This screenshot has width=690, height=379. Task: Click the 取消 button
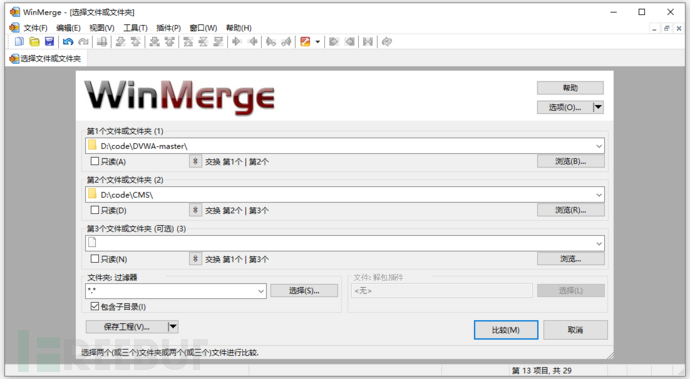575,330
